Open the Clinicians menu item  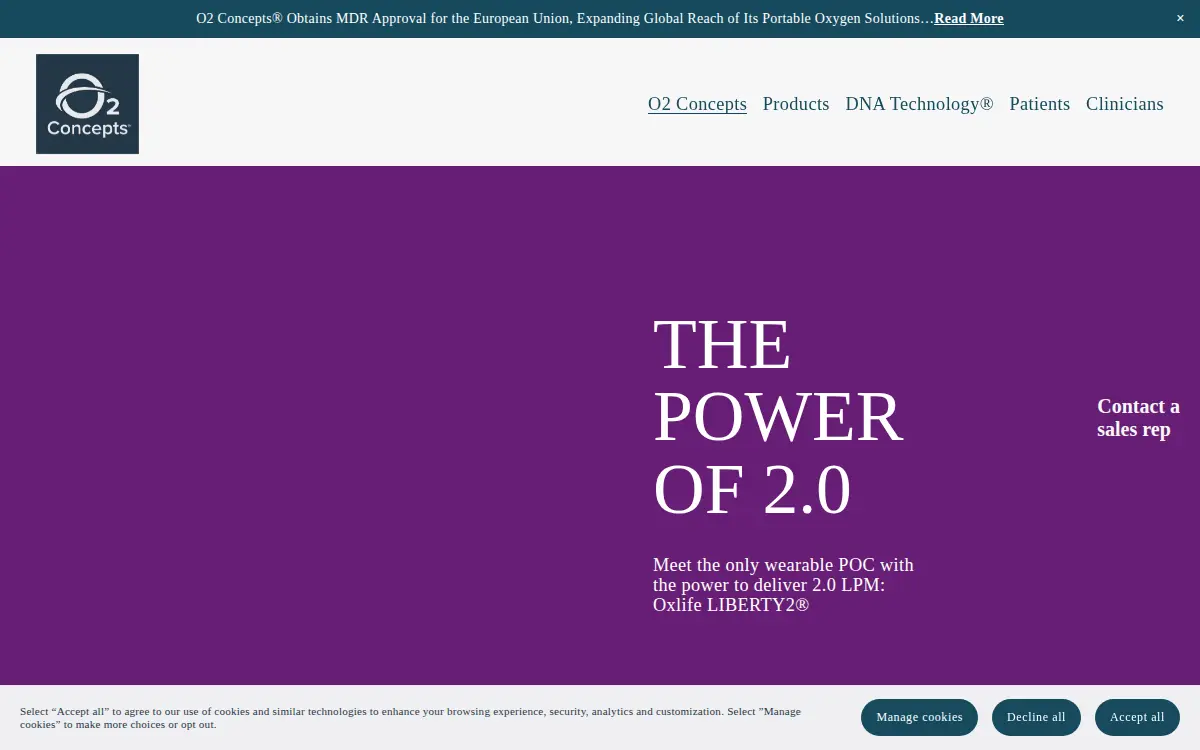1125,104
